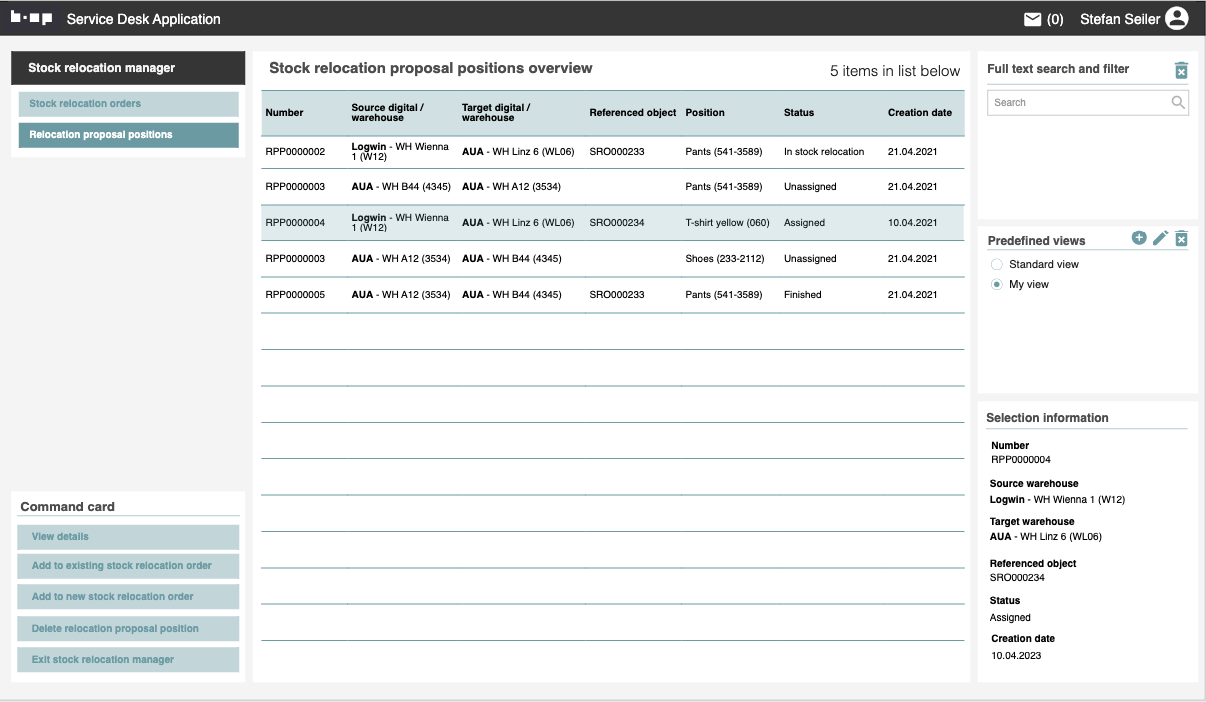Add a new predefined view plus icon

point(1139,238)
